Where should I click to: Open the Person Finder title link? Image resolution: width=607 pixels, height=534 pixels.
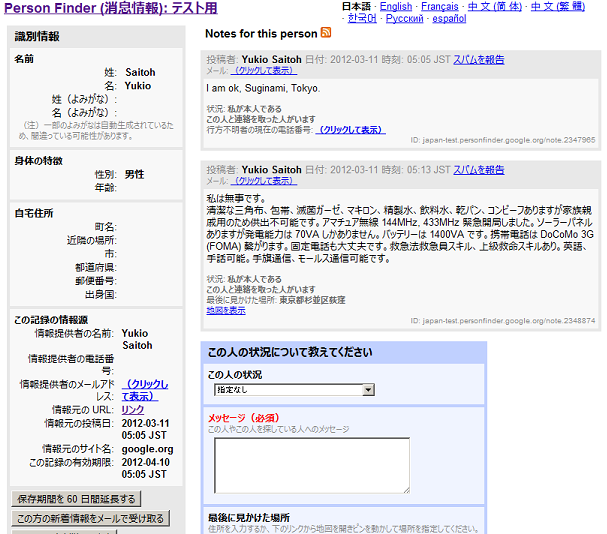(x=110, y=8)
